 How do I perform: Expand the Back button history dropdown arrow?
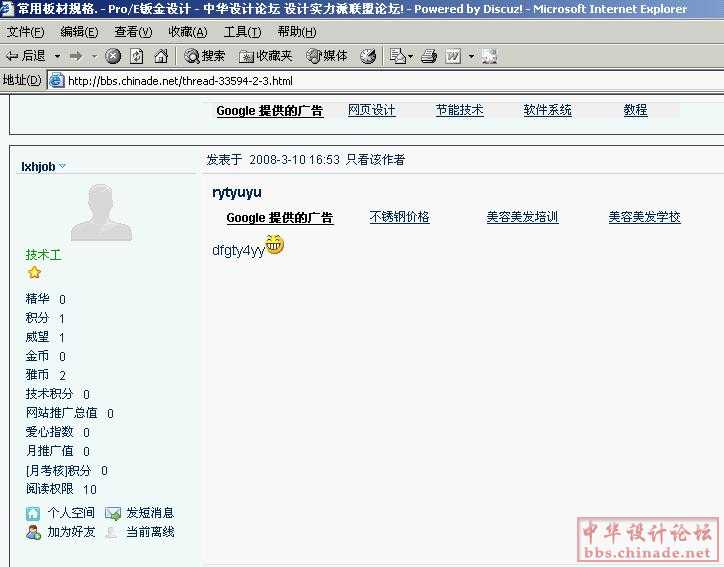coord(57,56)
